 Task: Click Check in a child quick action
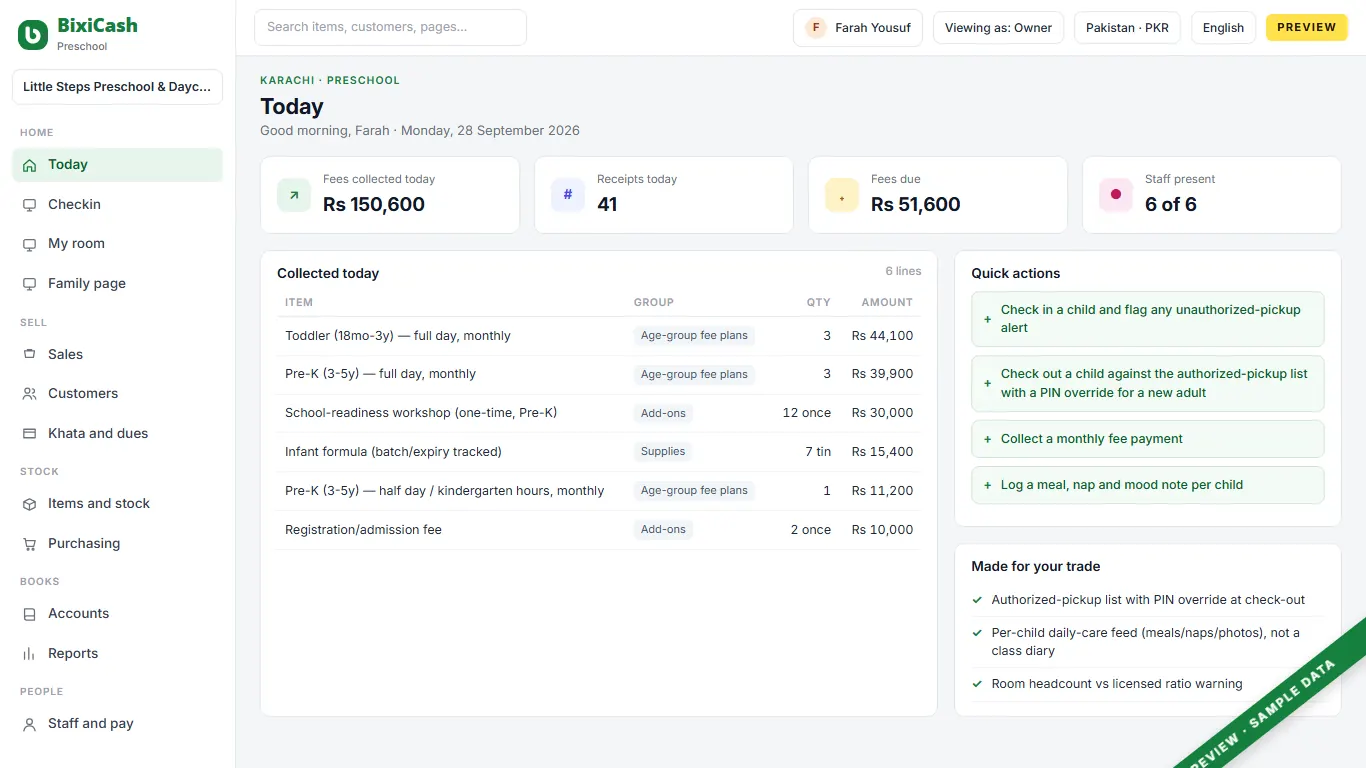tap(1148, 319)
